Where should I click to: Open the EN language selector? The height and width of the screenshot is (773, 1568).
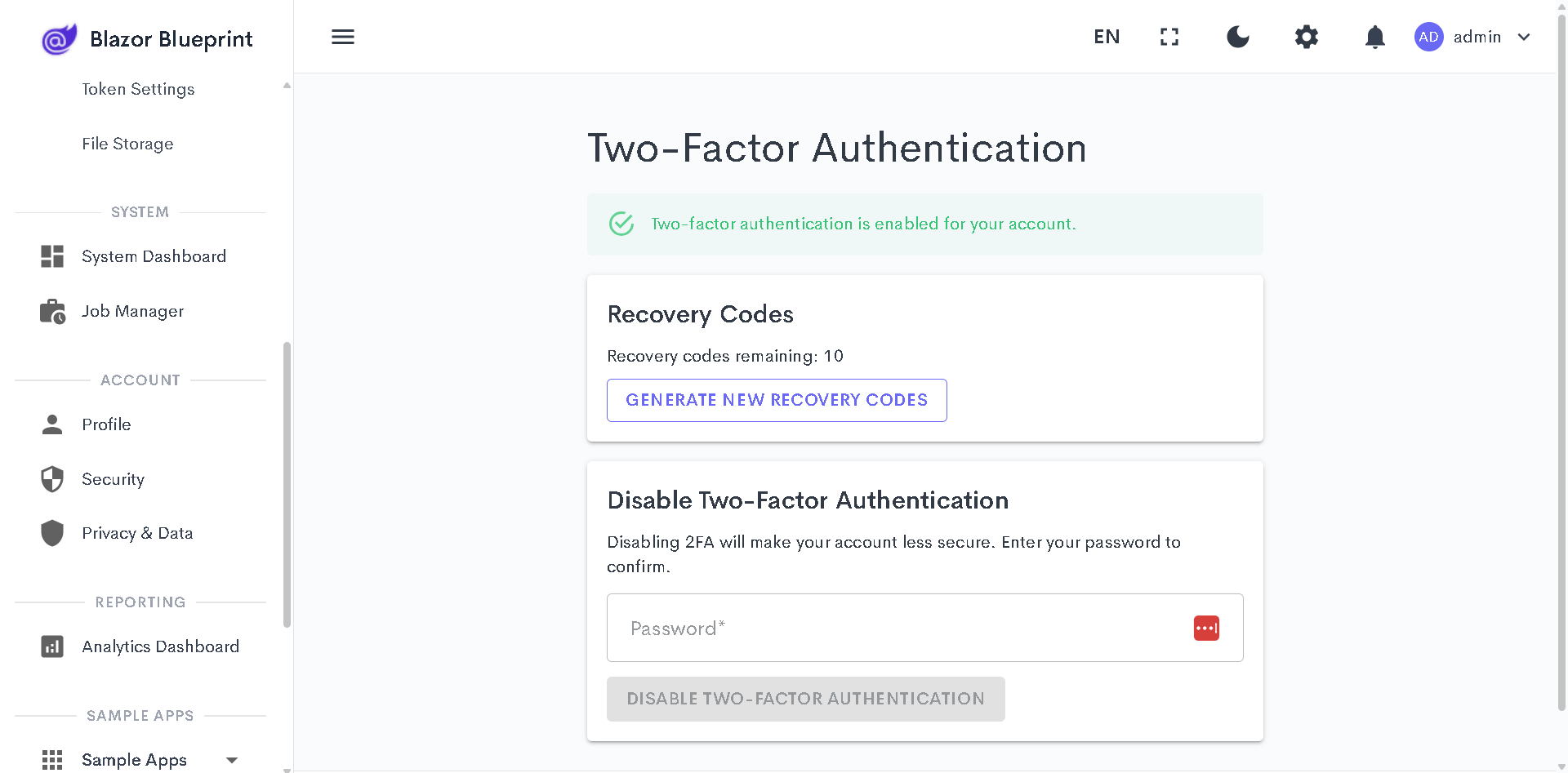[1107, 37]
